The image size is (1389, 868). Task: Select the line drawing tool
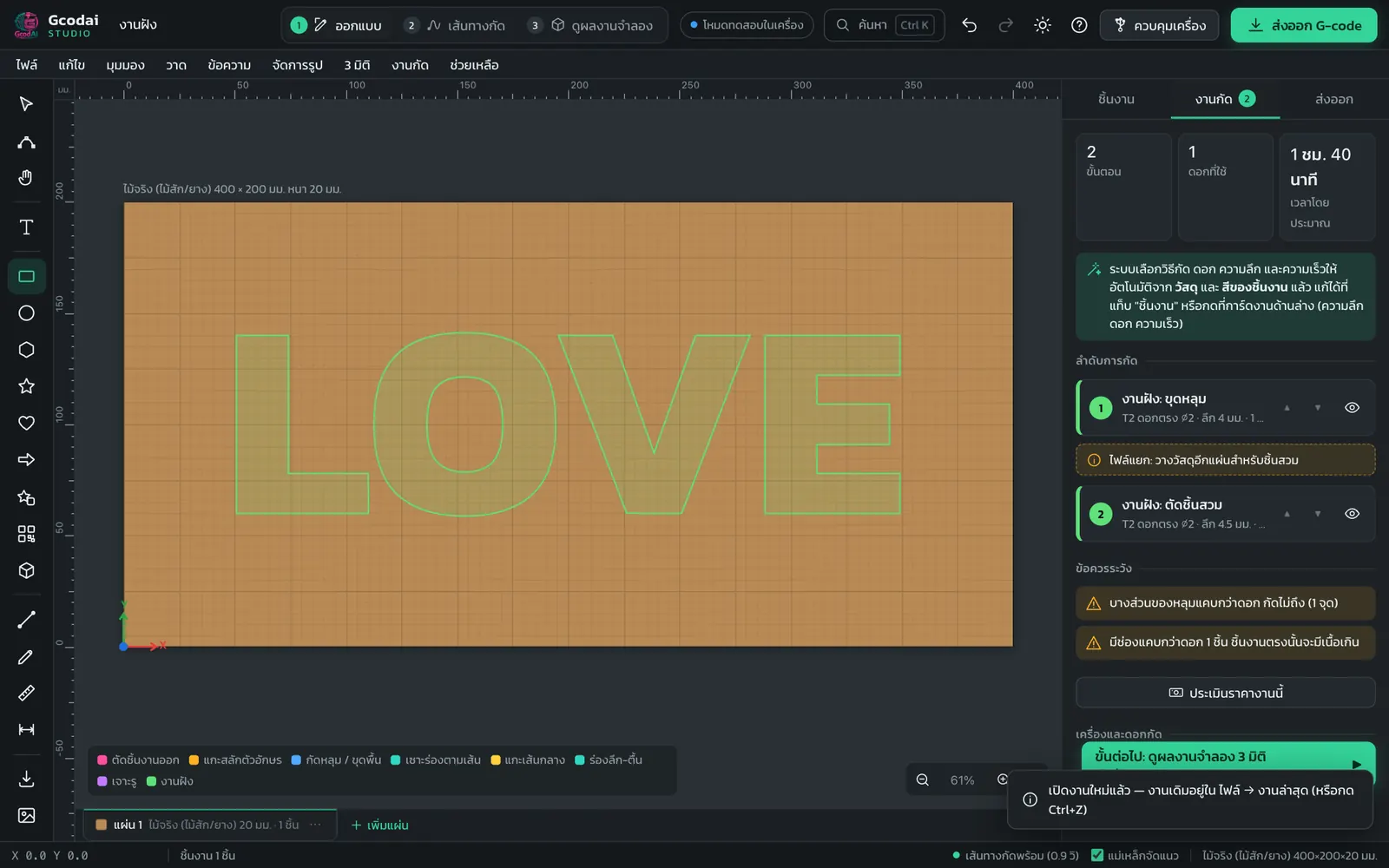[26, 620]
